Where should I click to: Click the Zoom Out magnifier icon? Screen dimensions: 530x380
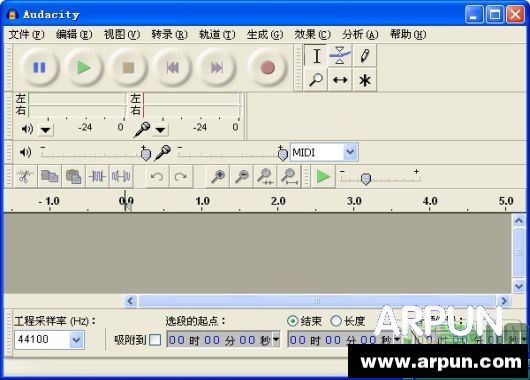[242, 176]
